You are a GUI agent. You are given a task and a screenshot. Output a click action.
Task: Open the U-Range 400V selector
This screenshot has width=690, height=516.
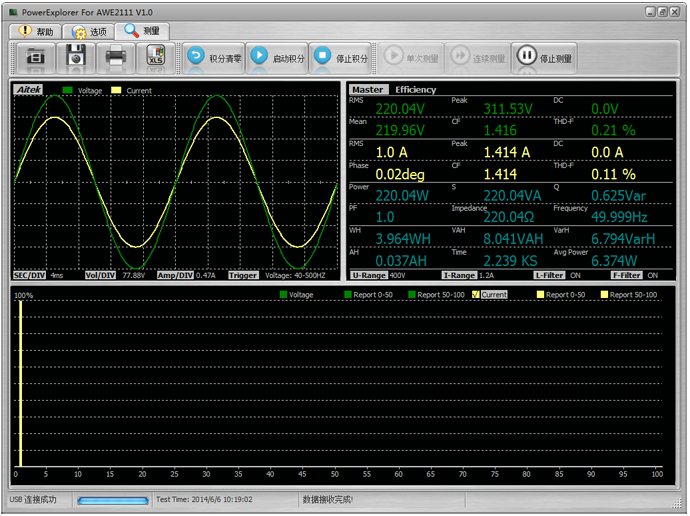click(397, 275)
